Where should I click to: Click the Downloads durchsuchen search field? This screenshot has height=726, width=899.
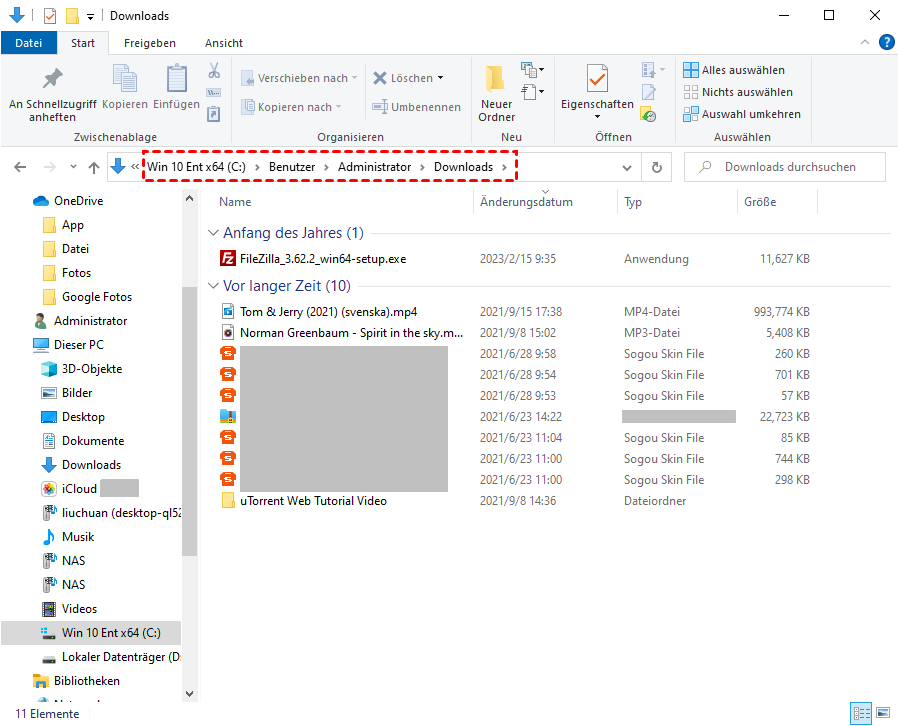click(784, 167)
